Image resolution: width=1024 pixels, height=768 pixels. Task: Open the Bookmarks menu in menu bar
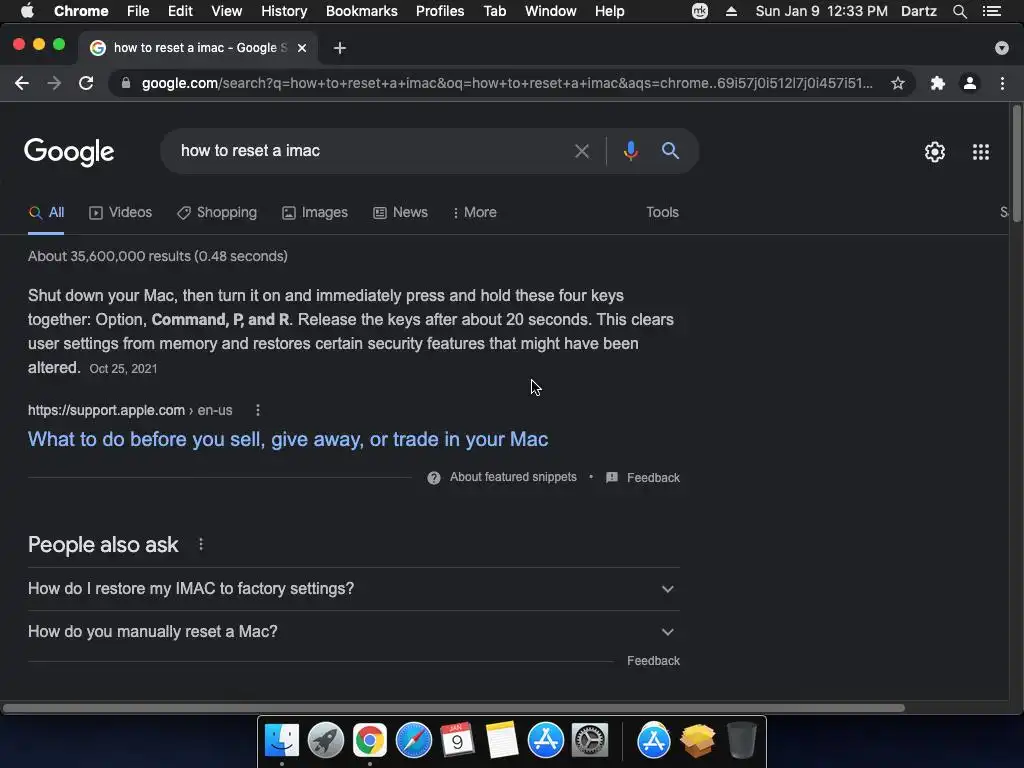362,11
